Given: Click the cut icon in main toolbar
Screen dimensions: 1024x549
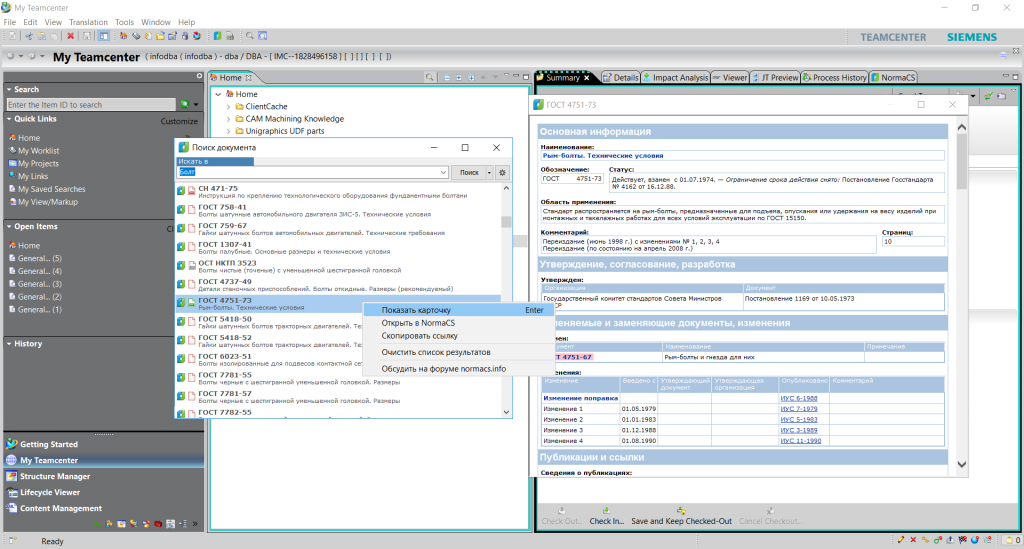Looking at the screenshot, I should pyautogui.click(x=29, y=36).
